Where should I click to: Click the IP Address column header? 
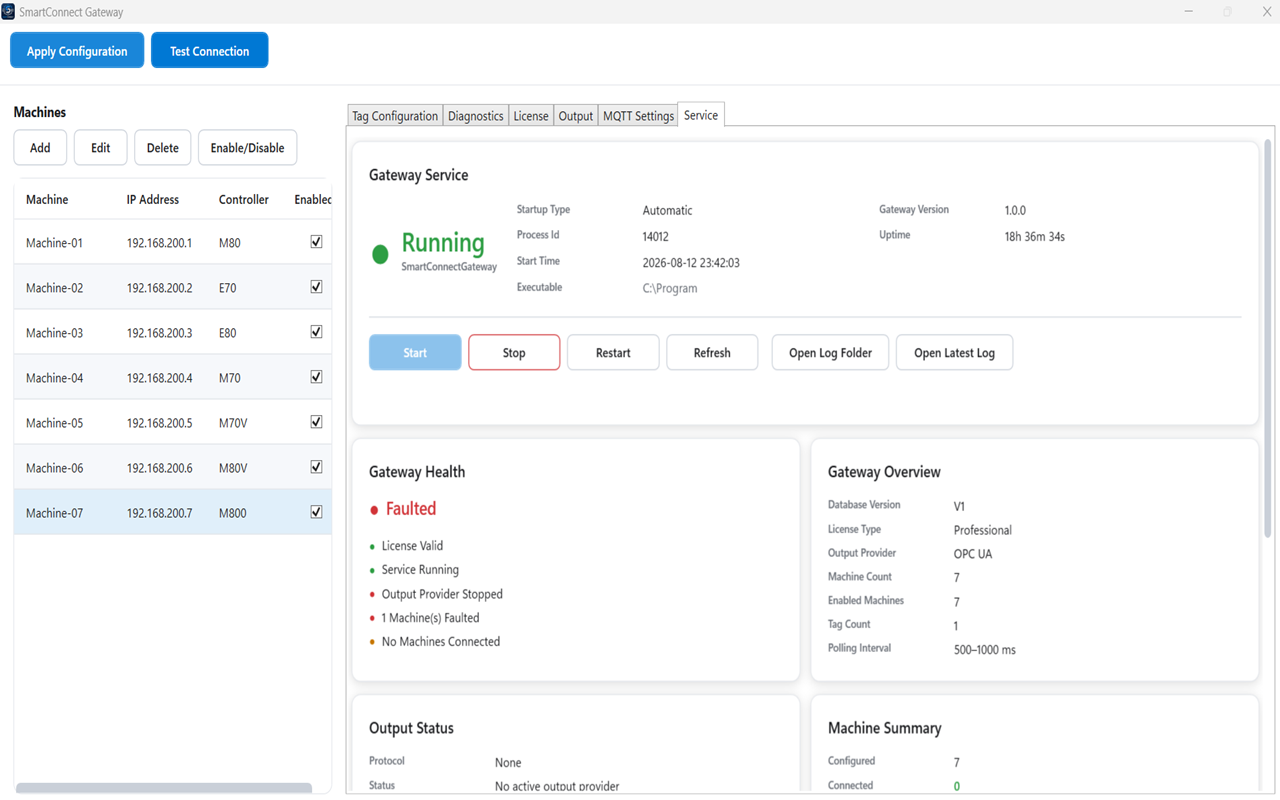tap(153, 200)
